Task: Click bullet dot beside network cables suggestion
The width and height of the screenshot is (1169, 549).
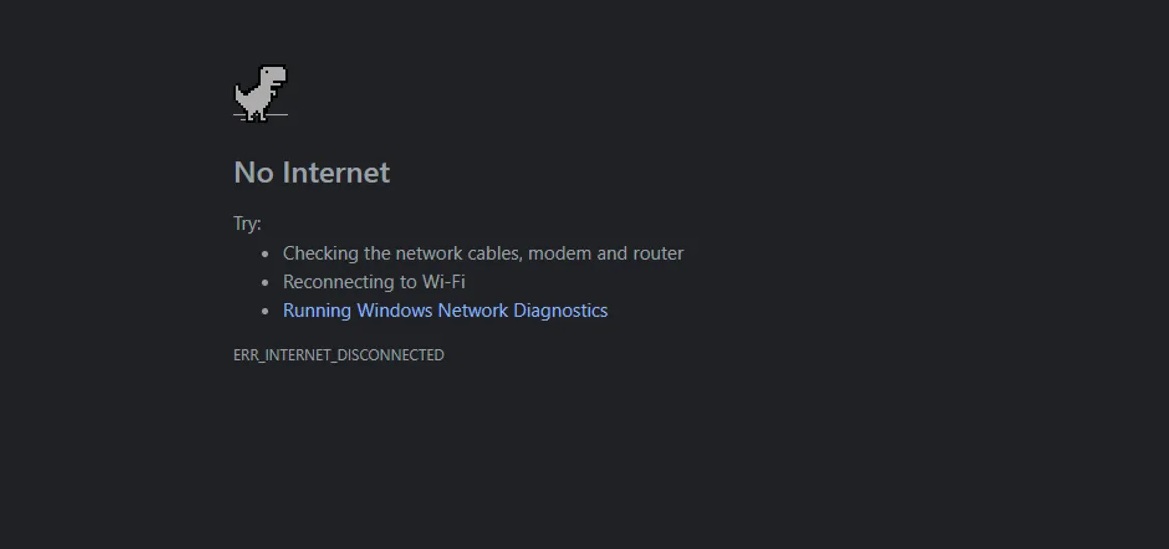Action: (x=265, y=254)
